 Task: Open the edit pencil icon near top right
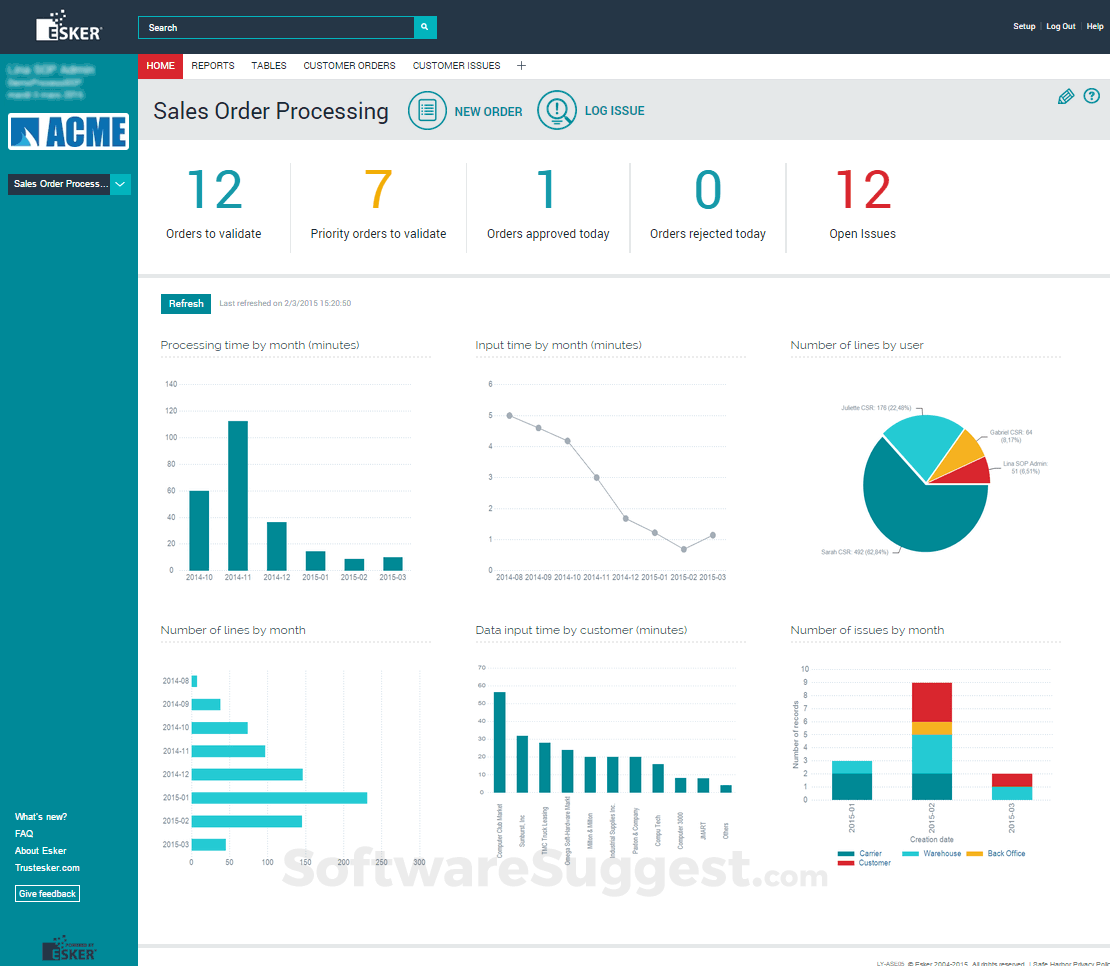coord(1066,97)
